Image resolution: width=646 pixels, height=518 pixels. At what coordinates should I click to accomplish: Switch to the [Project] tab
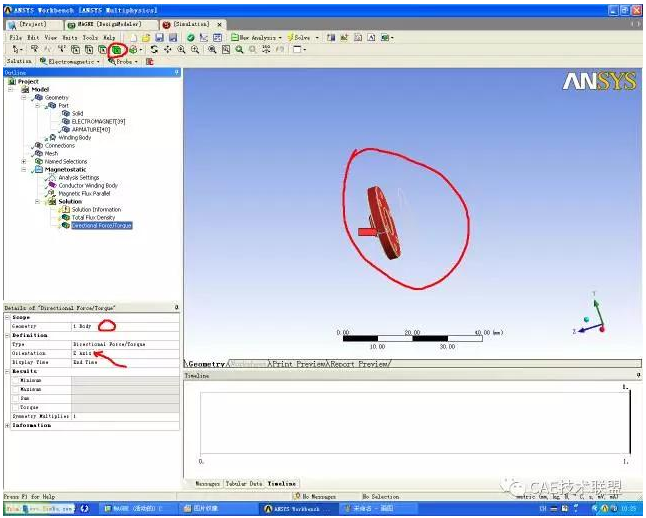[34, 25]
